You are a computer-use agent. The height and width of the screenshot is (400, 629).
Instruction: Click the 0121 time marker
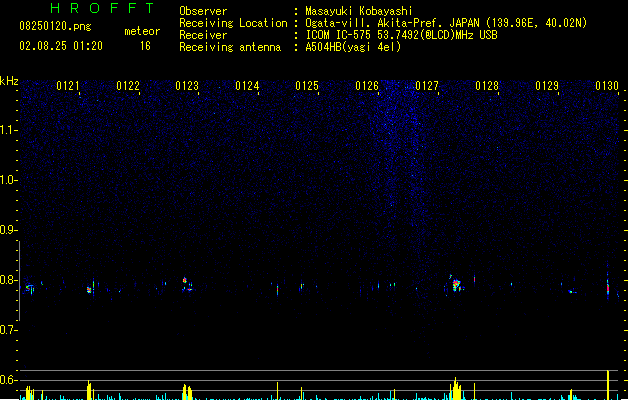pyautogui.click(x=68, y=86)
